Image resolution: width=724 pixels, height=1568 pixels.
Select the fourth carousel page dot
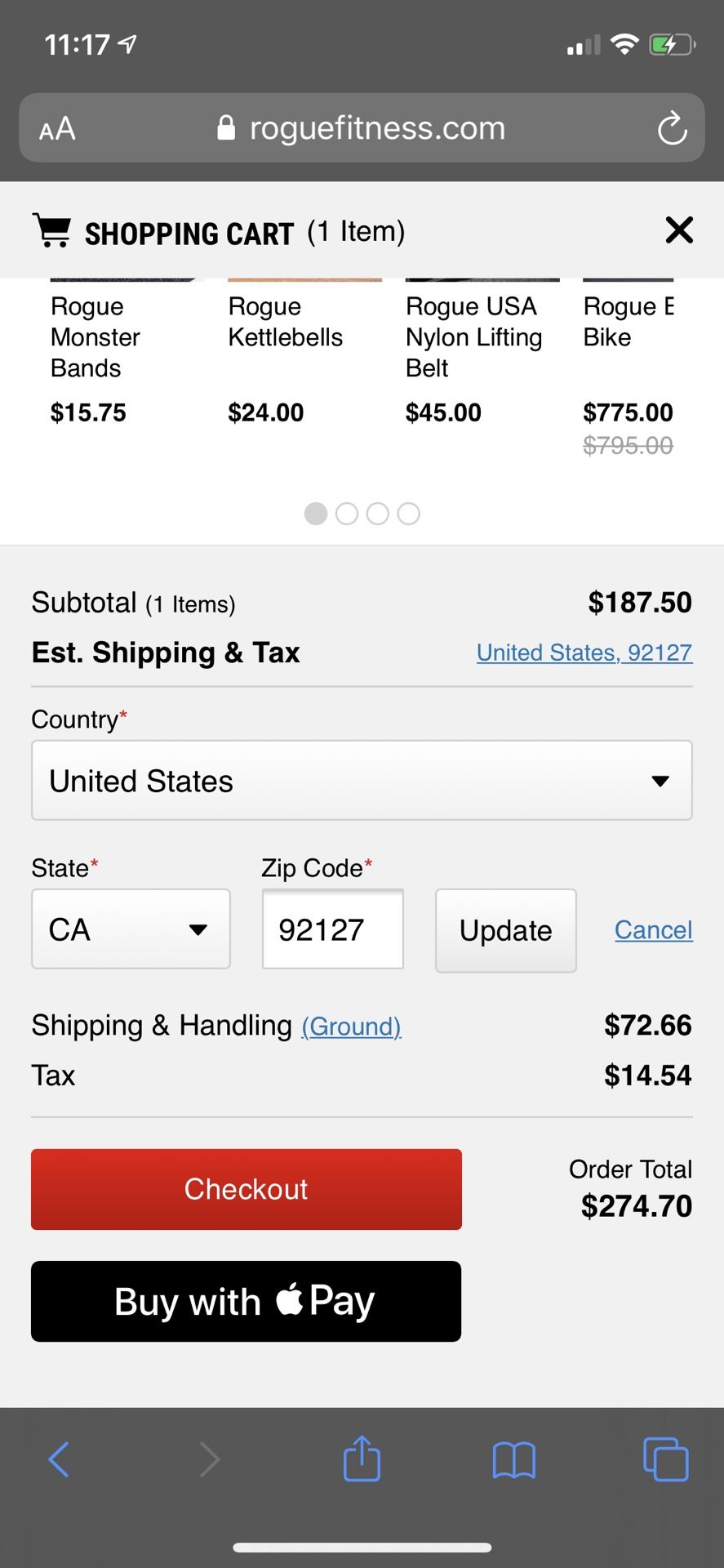409,514
